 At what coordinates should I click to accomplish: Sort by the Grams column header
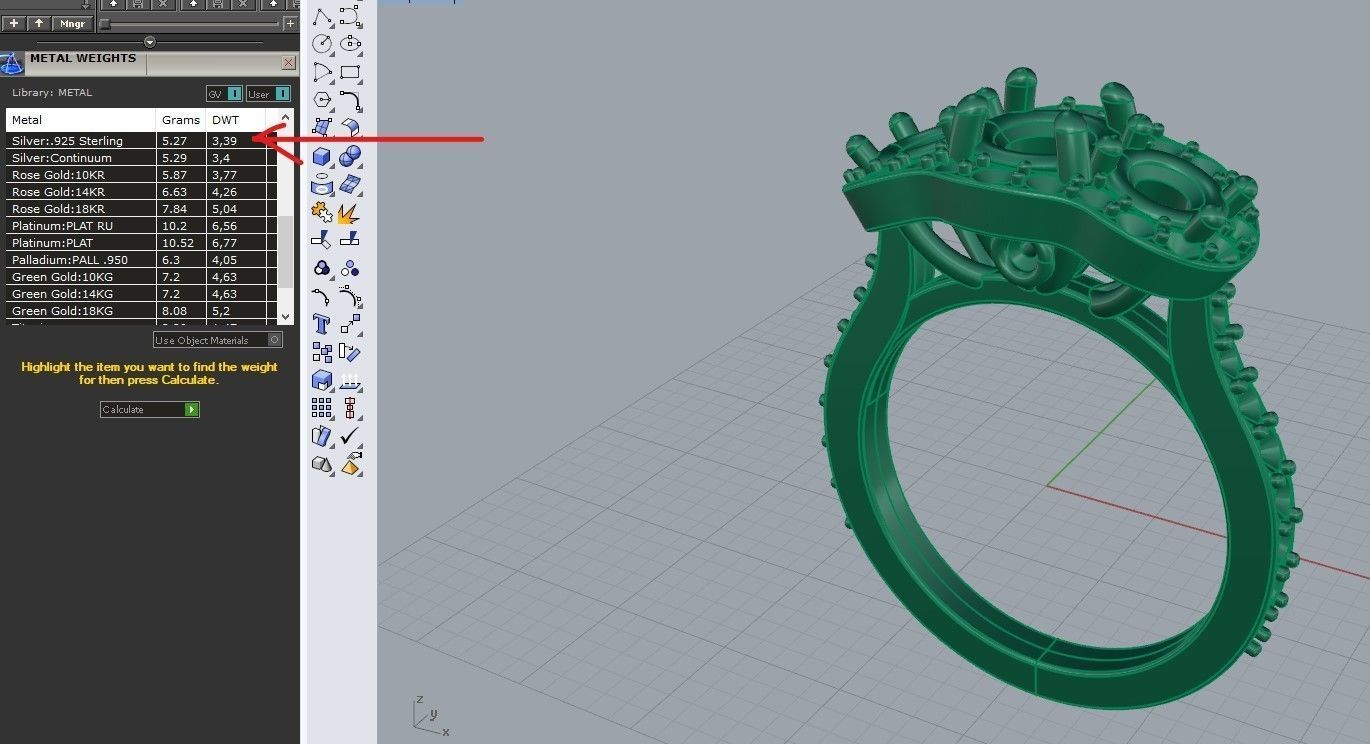point(182,120)
